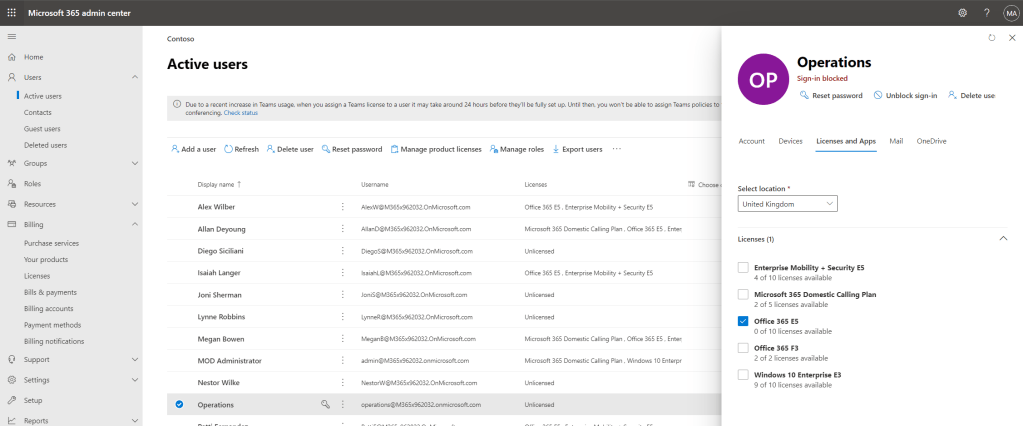Tick Microsoft 365 Domestic Calling Plan checkbox
1023x426 pixels.
743,294
